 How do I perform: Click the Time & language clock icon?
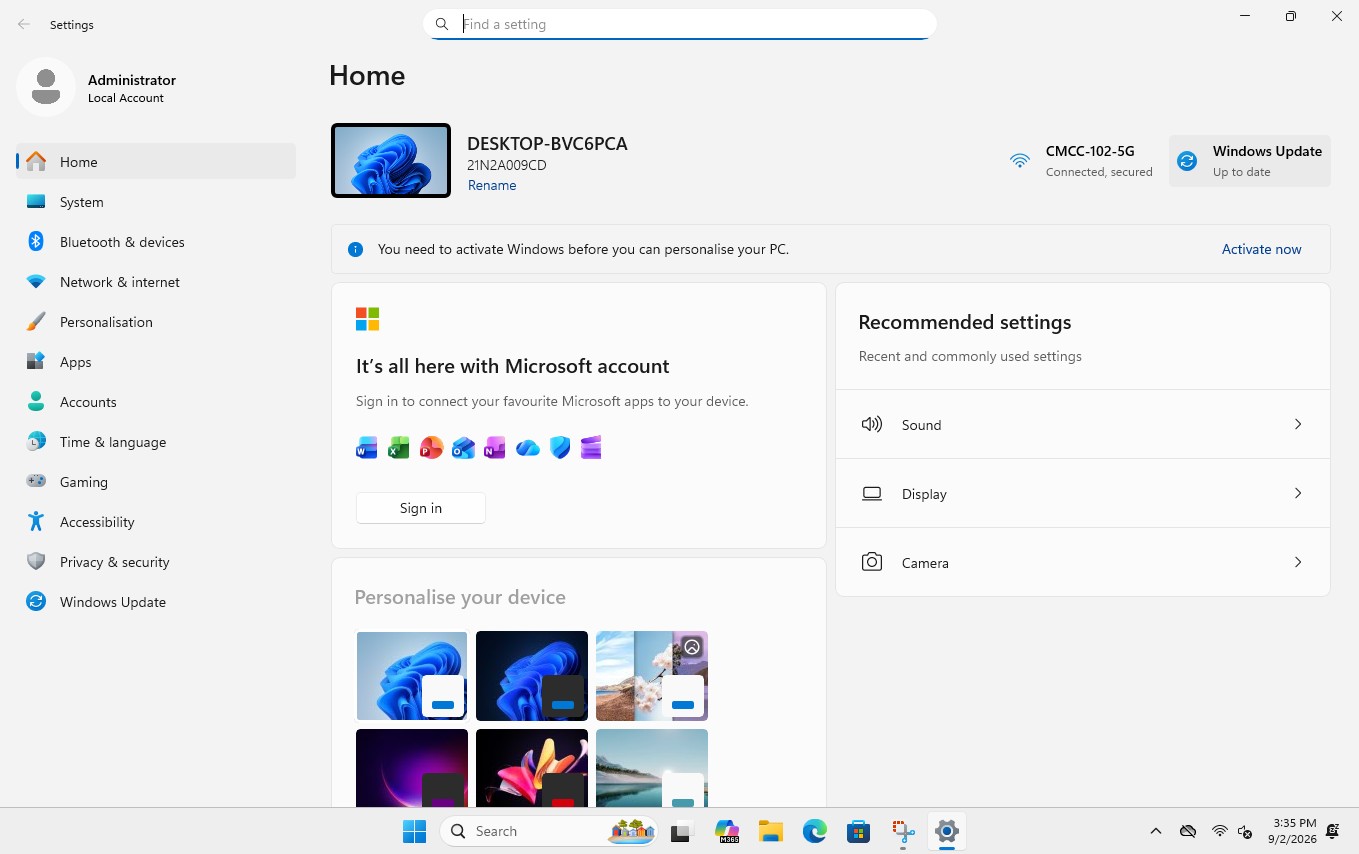click(36, 442)
